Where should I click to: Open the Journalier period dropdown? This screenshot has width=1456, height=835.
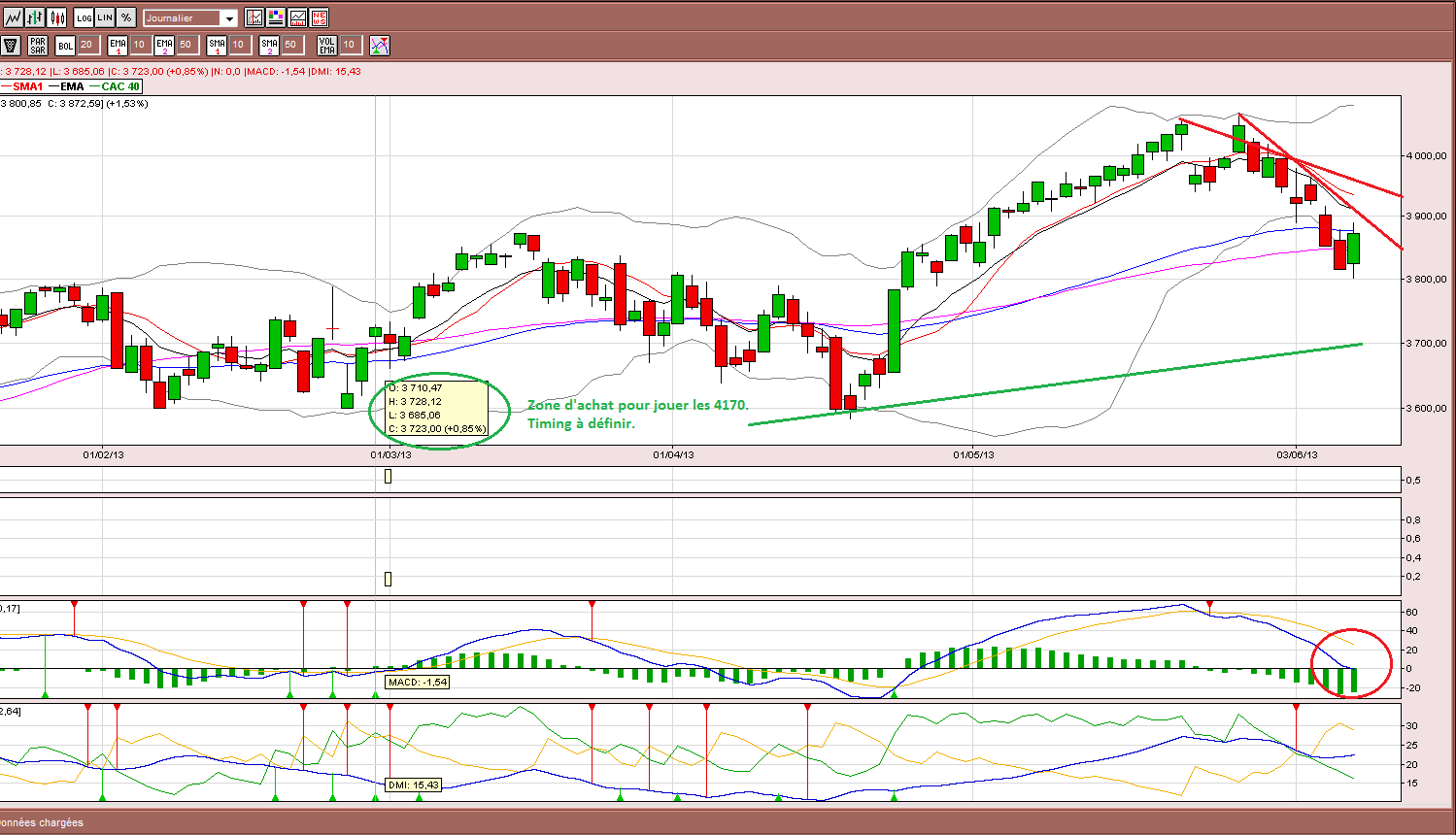[190, 18]
